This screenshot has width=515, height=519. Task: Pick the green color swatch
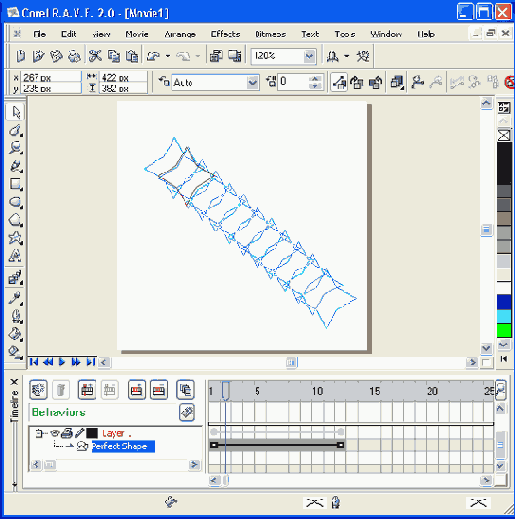coord(504,330)
